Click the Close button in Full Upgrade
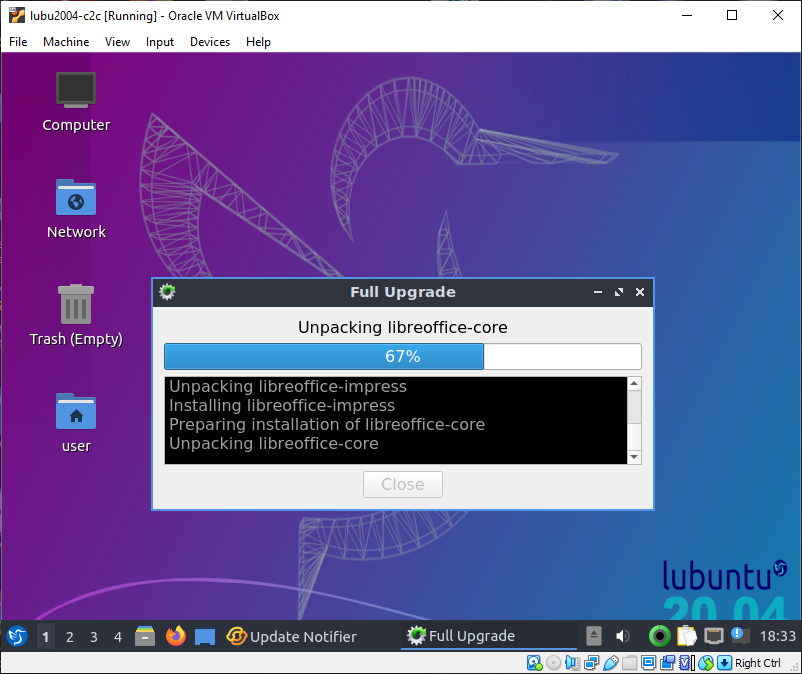This screenshot has height=674, width=802. (x=403, y=484)
